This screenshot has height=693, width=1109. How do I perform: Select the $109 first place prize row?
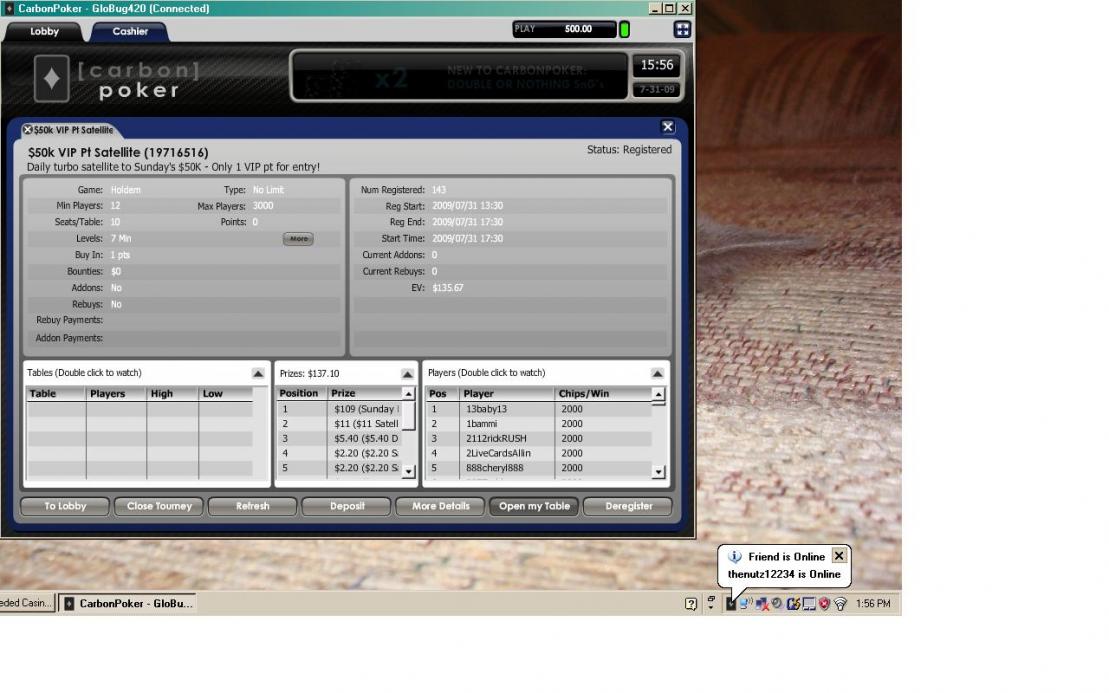[x=339, y=409]
